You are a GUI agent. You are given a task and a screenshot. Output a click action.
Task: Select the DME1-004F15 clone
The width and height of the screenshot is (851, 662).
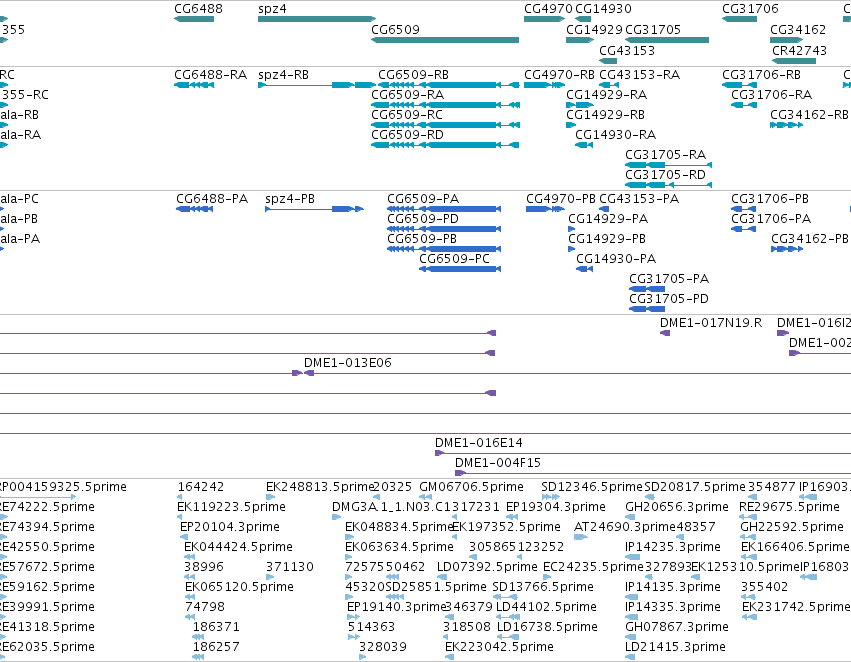pos(653,473)
